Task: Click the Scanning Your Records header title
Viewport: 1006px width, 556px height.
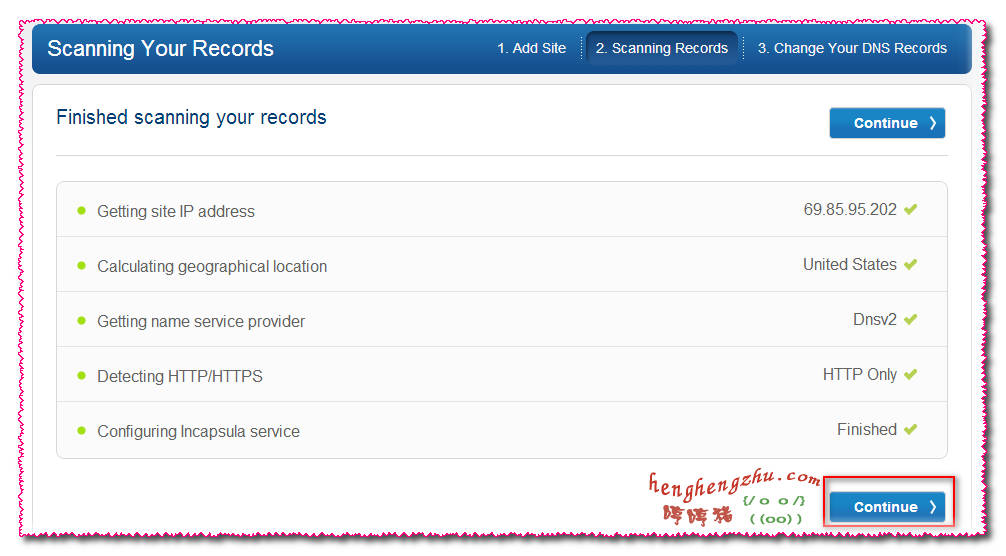Action: 160,48
